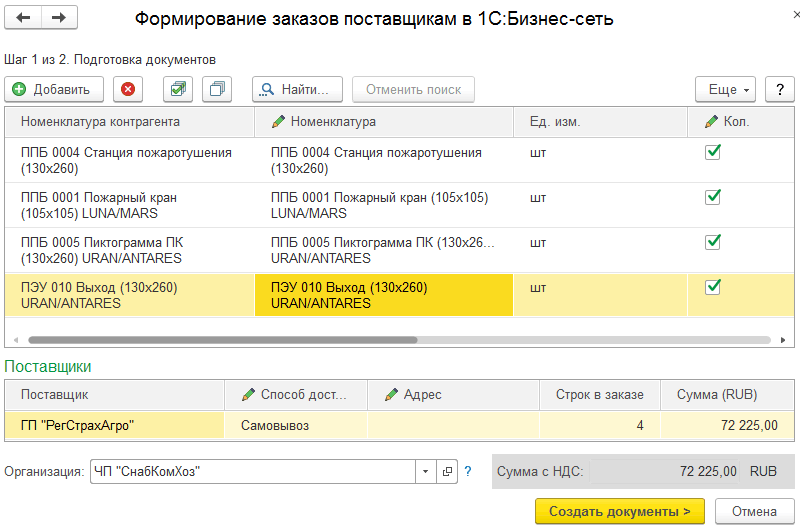Click the Номенклатура контрагента column header
Viewport: 800px width, 531px height.
click(x=130, y=122)
